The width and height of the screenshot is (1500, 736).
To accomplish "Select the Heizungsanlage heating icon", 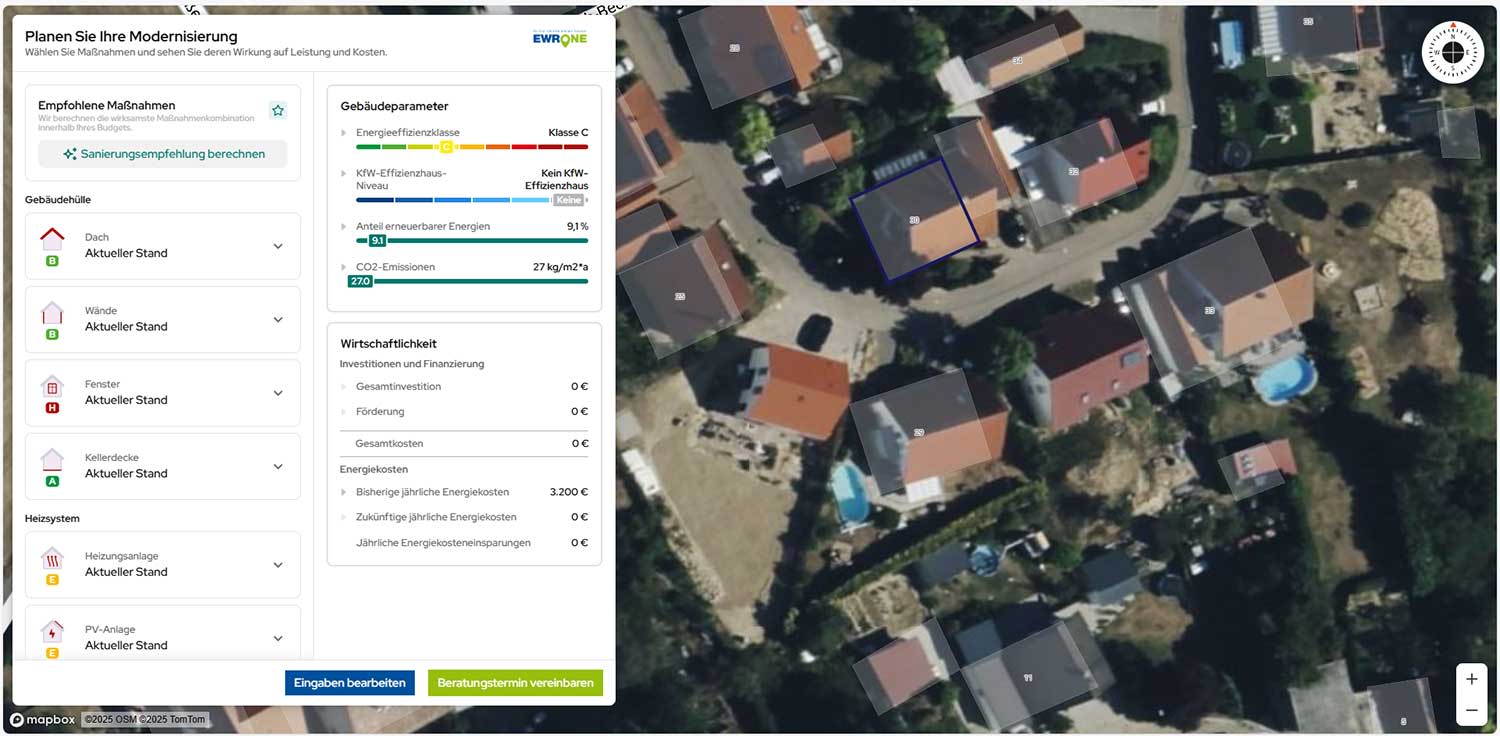I will coord(53,560).
